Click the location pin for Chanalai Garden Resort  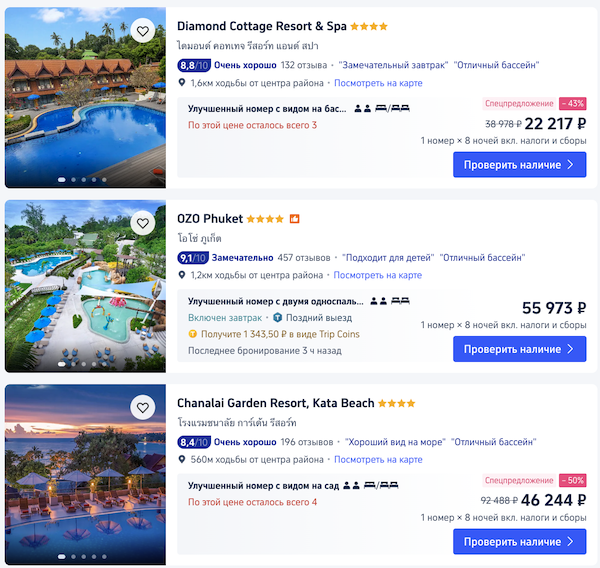pyautogui.click(x=181, y=459)
